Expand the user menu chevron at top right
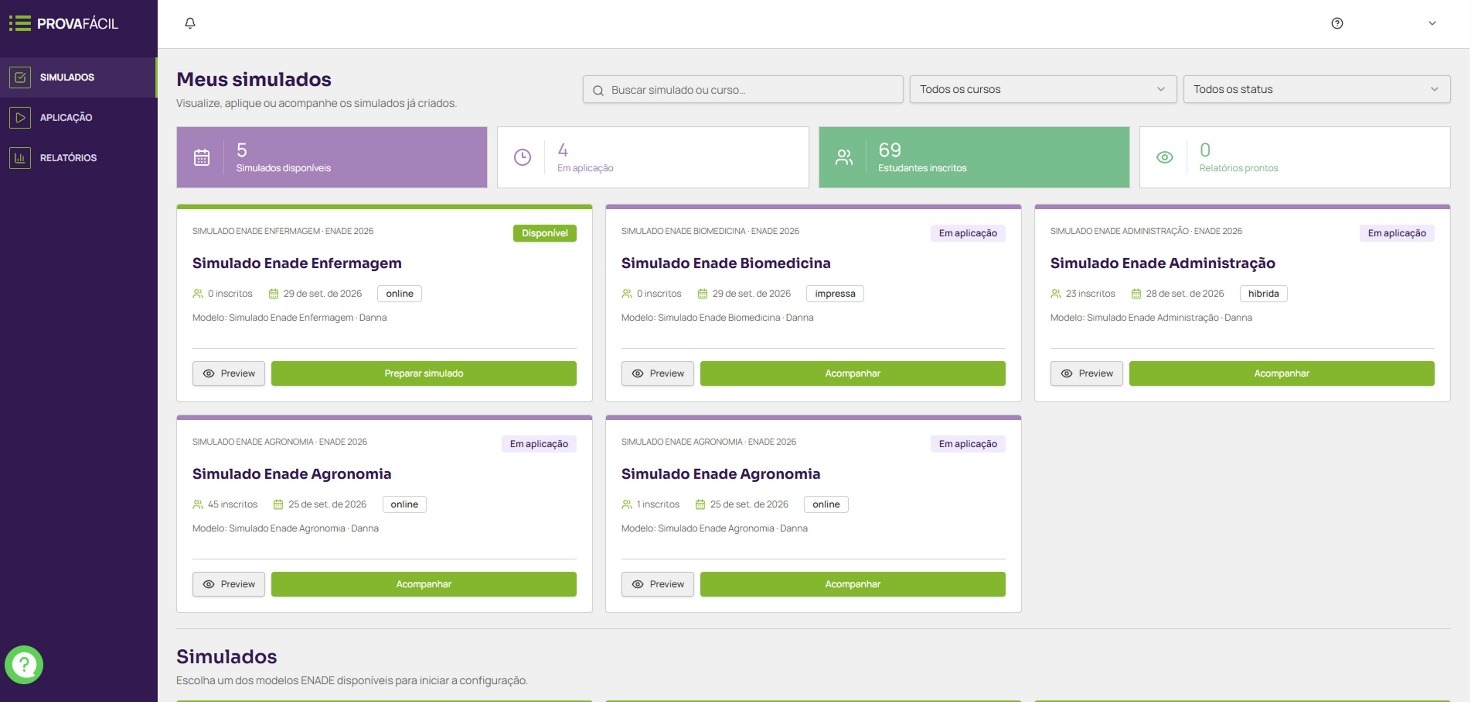 coord(1431,23)
